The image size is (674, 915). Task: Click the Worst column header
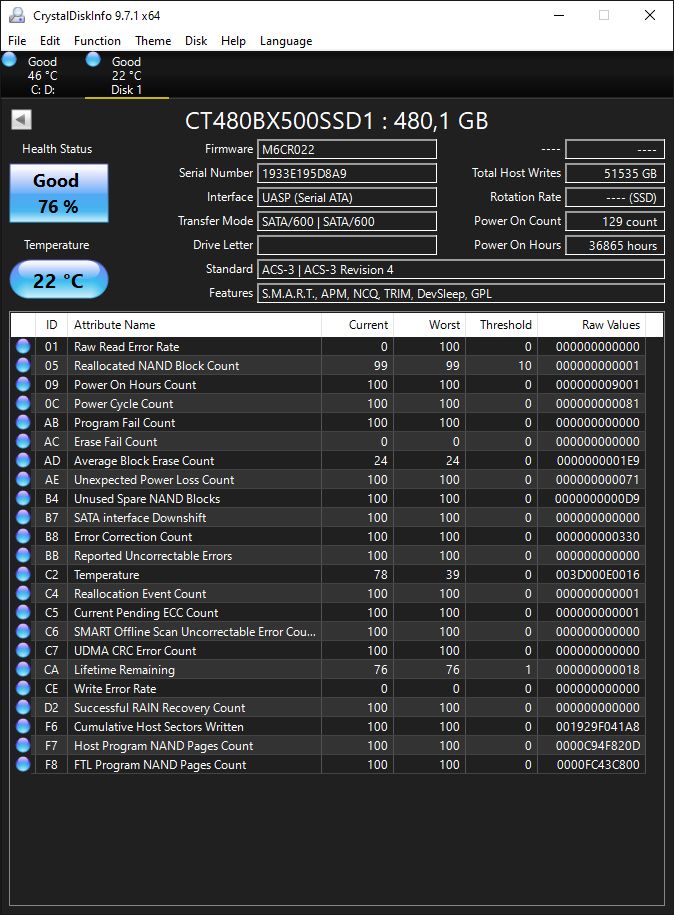pyautogui.click(x=429, y=325)
